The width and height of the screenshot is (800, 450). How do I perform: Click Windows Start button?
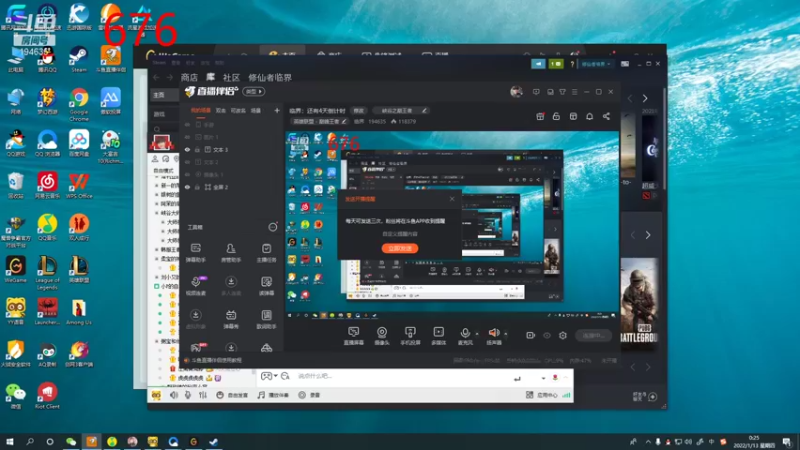click(9, 442)
